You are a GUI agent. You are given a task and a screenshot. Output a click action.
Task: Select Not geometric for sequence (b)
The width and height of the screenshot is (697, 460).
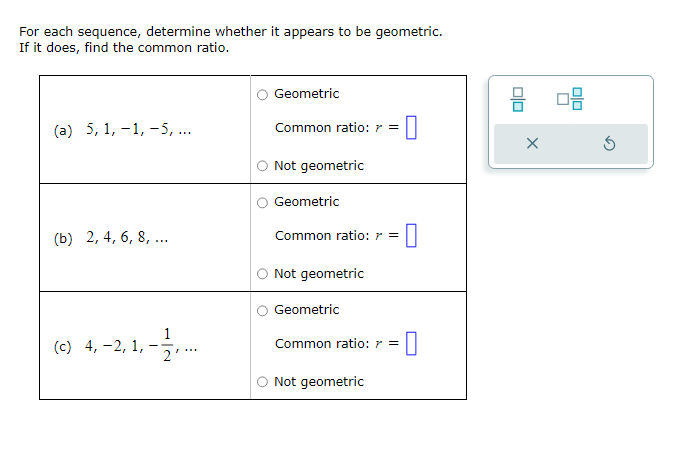click(x=262, y=274)
